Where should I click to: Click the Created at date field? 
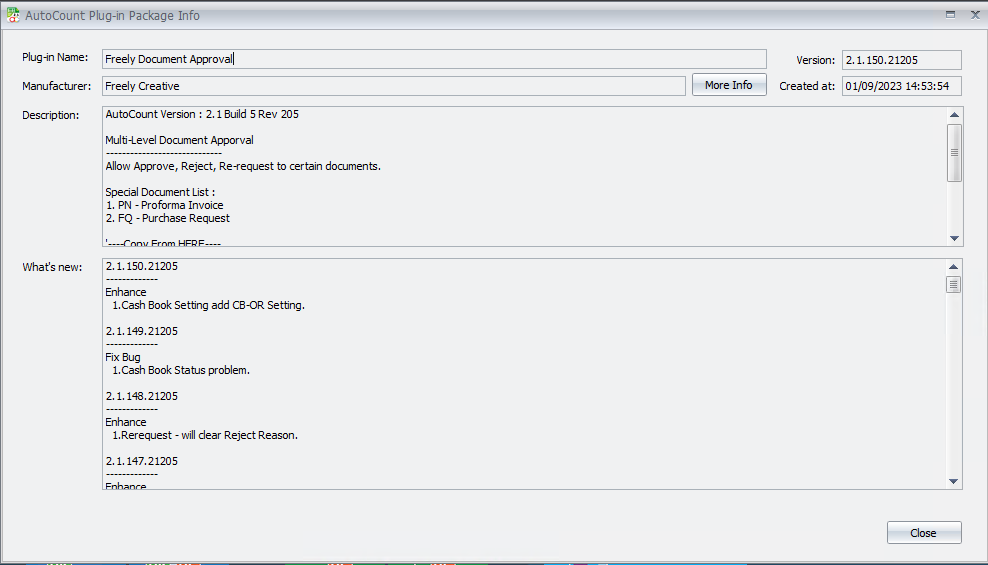pos(902,86)
